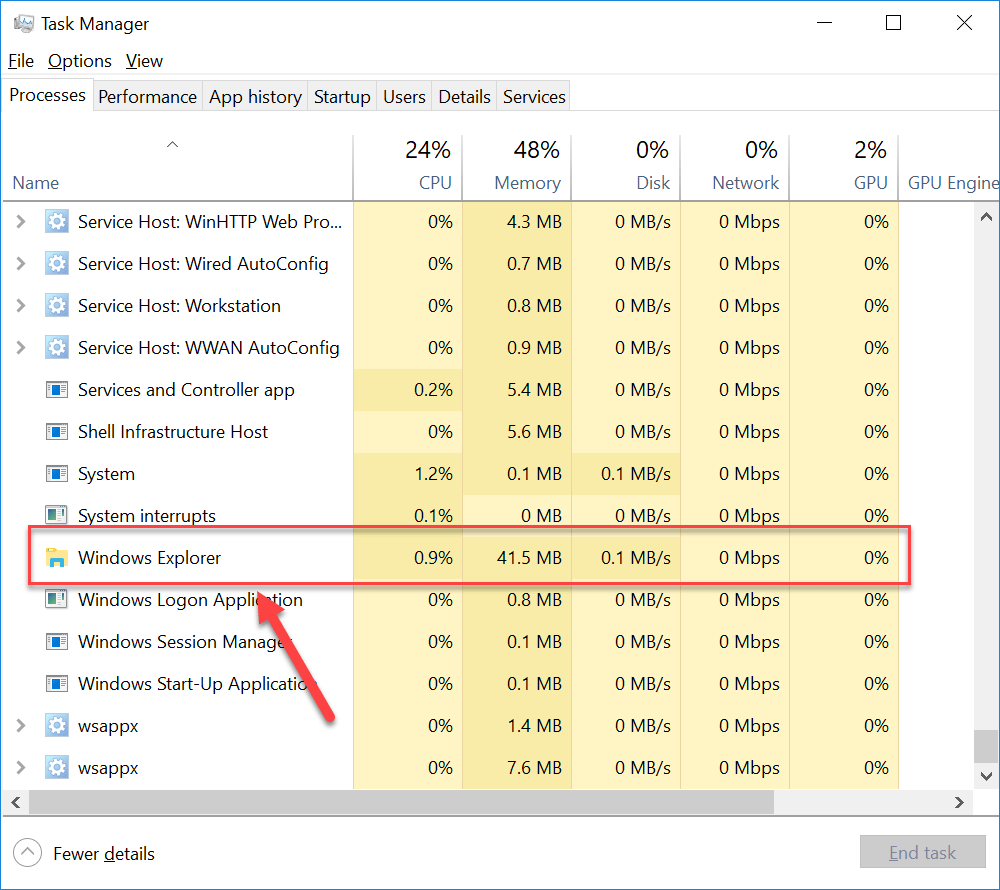Viewport: 1000px width, 890px height.
Task: Open the Startup tab
Action: point(342,97)
